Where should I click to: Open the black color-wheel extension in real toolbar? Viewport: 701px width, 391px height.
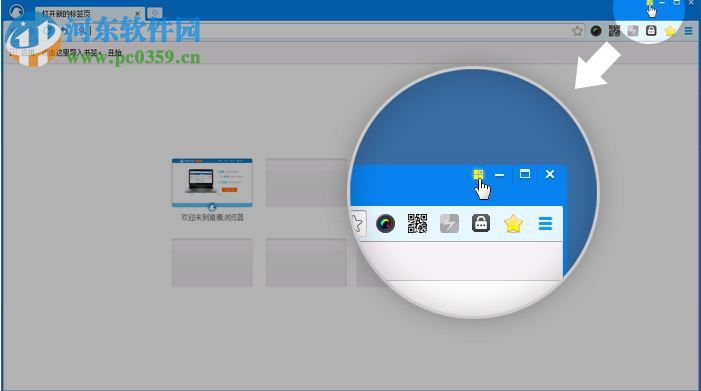pos(596,31)
